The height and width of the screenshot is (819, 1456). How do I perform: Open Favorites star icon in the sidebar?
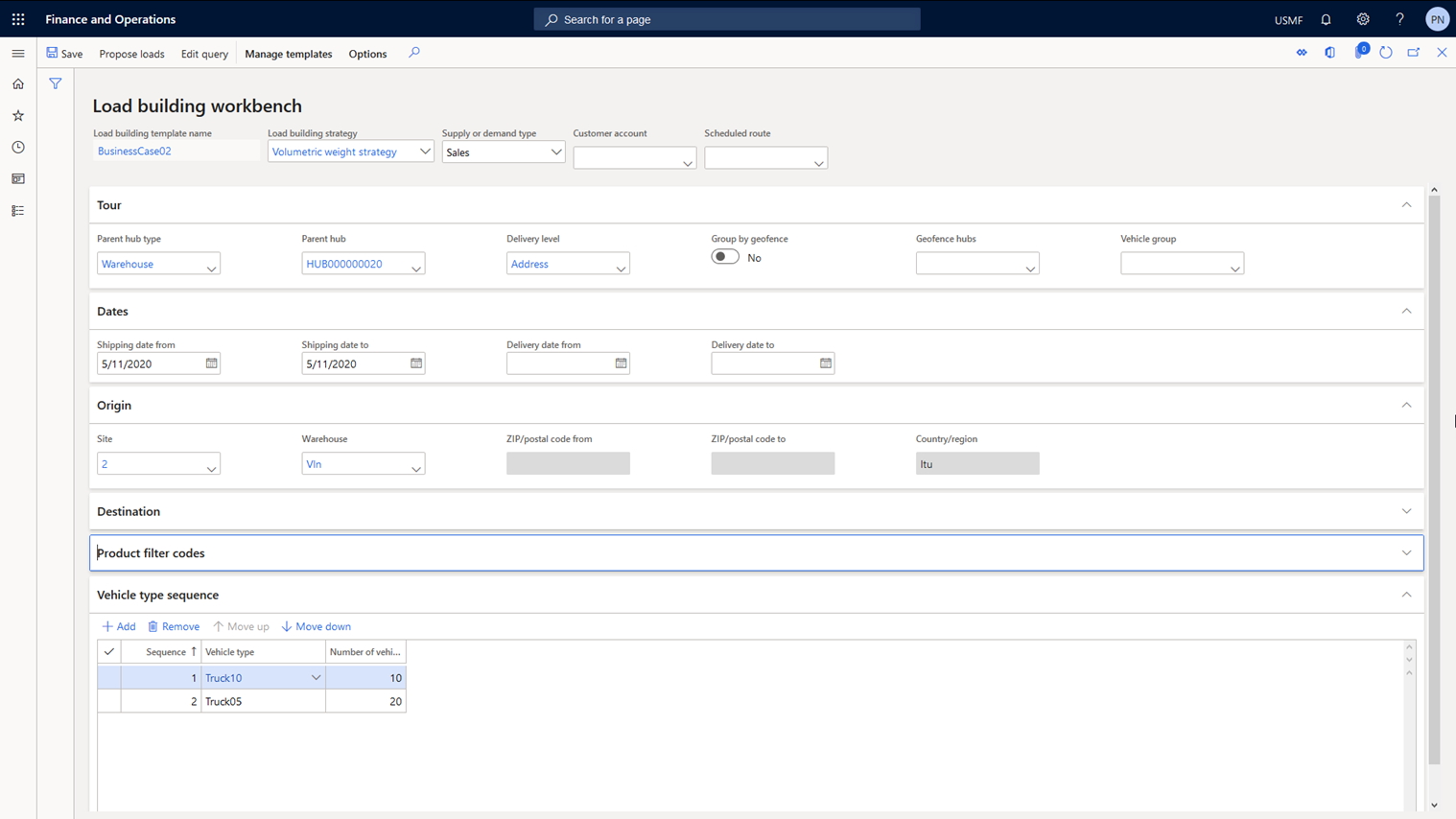[18, 116]
